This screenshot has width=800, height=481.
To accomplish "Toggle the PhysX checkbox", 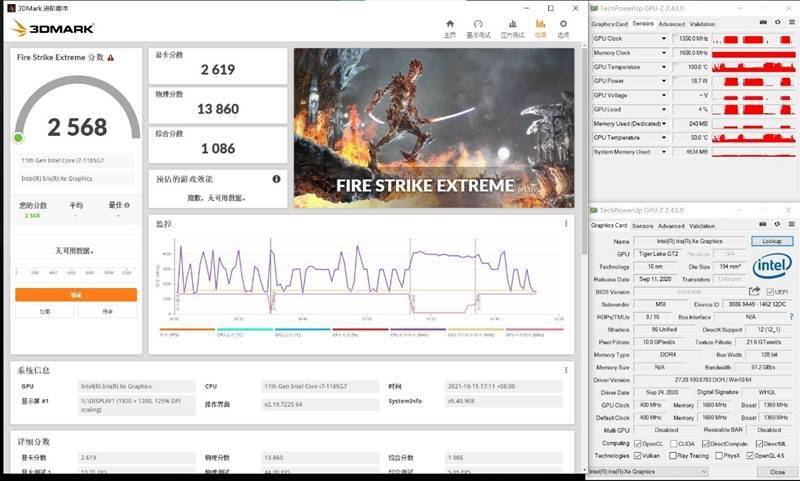I will coord(719,455).
